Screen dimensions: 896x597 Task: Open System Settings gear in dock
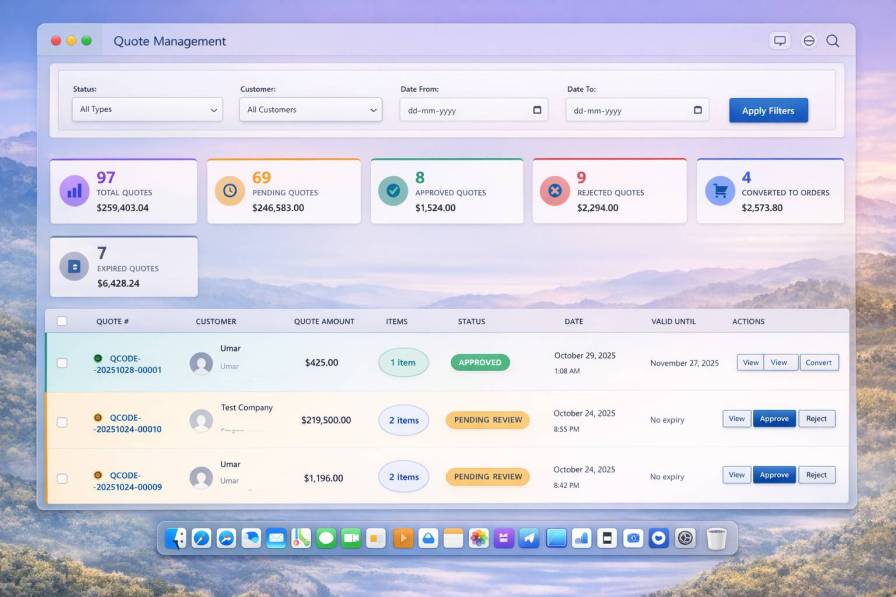tap(685, 538)
